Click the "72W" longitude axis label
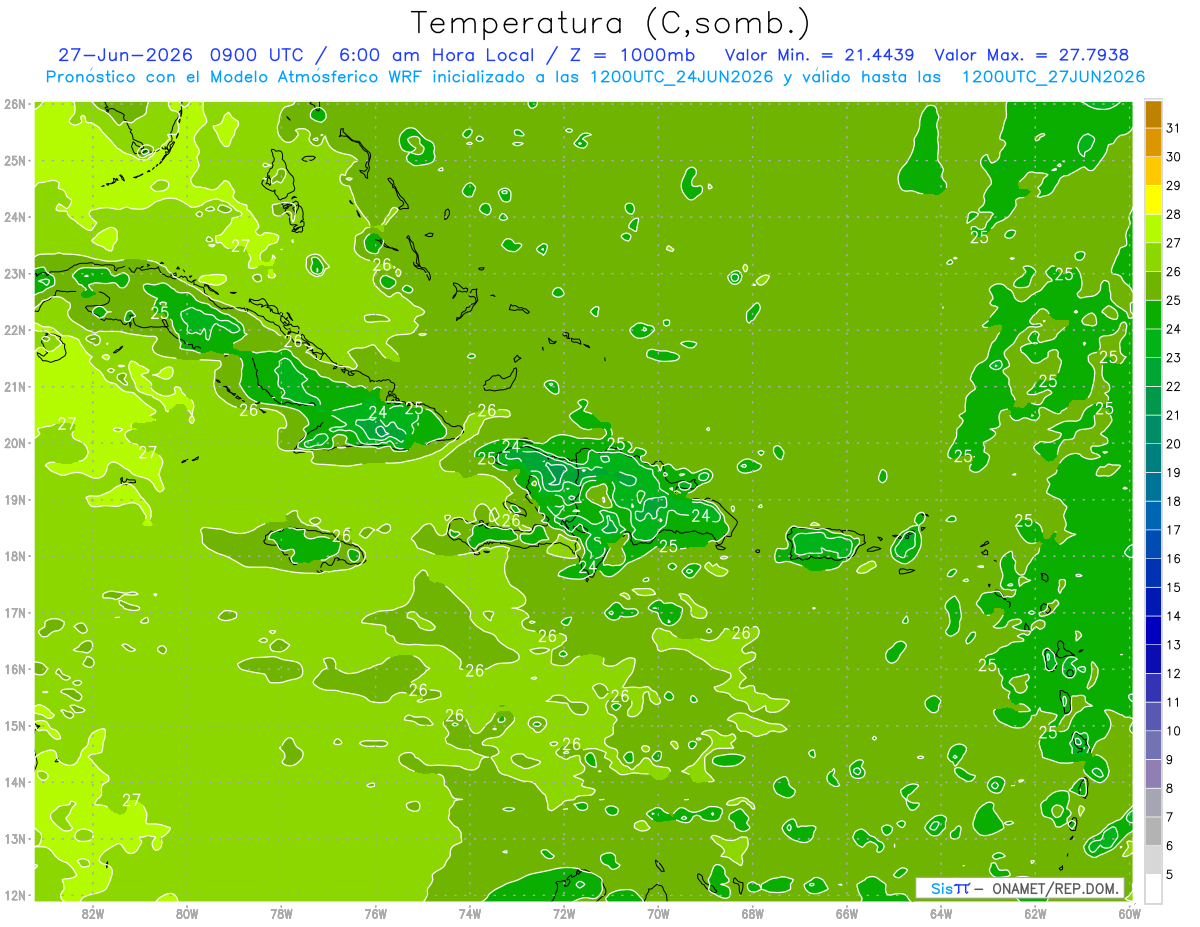This screenshot has height=927, width=1200. point(563,913)
